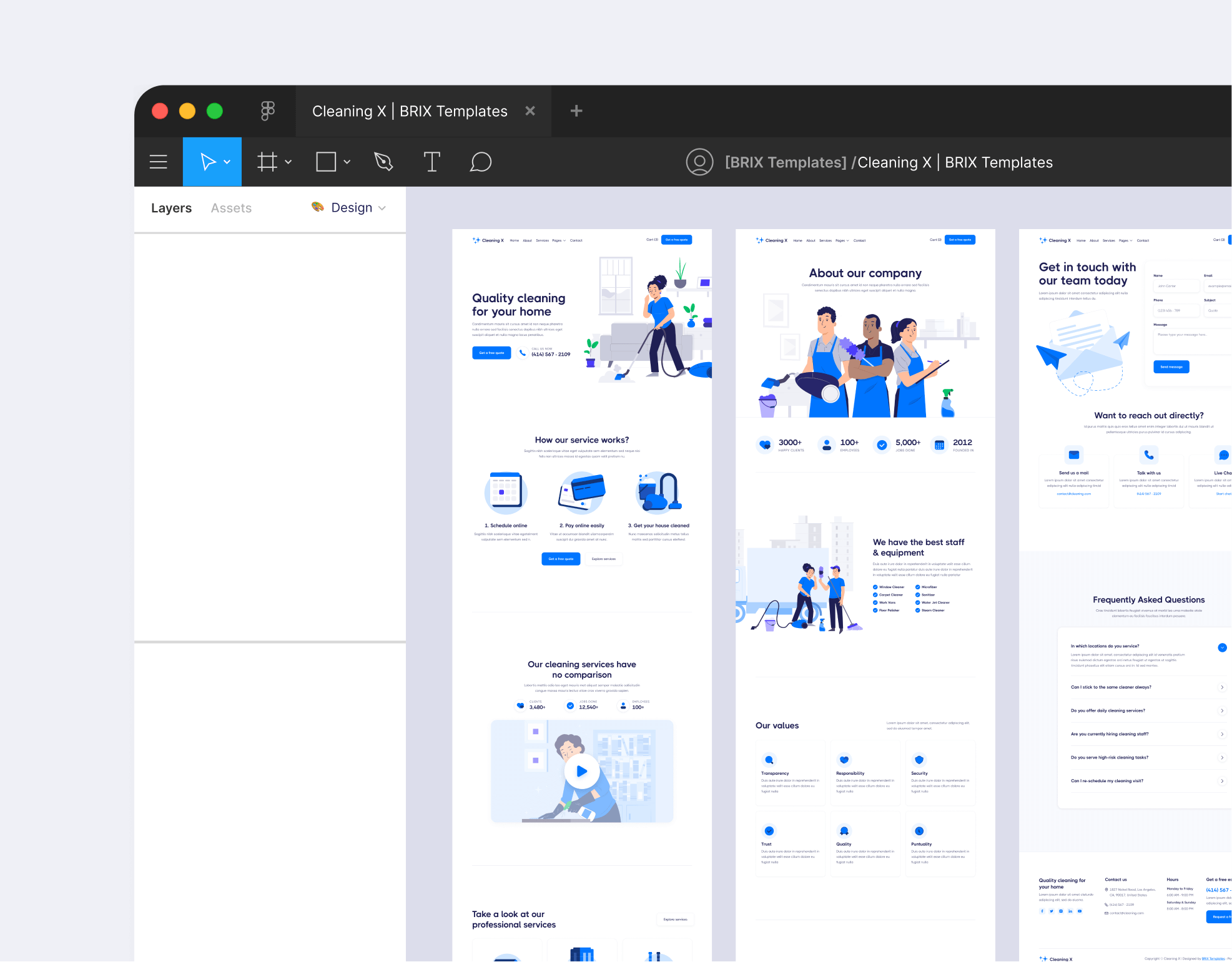Click the account avatar in the top bar

point(699,162)
